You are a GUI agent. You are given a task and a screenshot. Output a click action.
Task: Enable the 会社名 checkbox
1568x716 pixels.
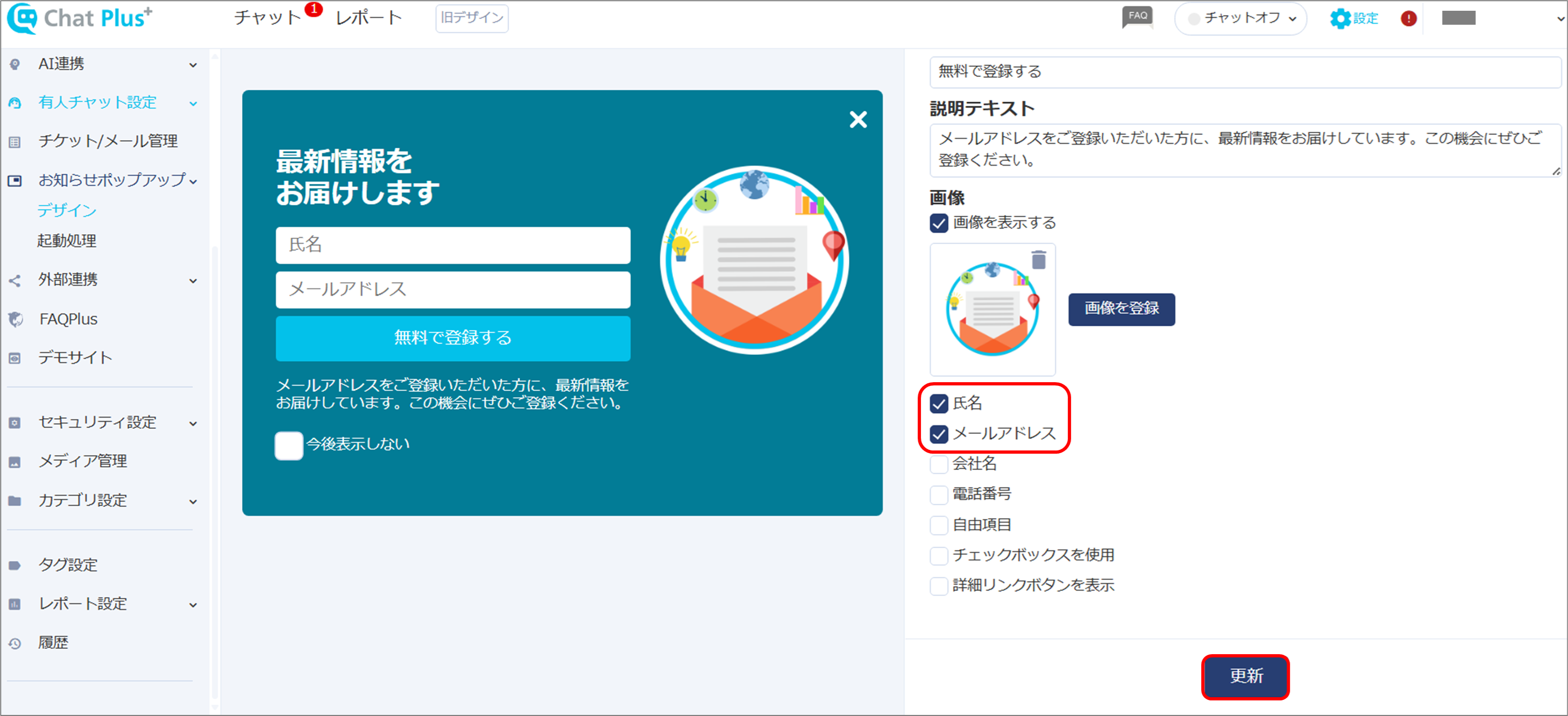pos(939,464)
